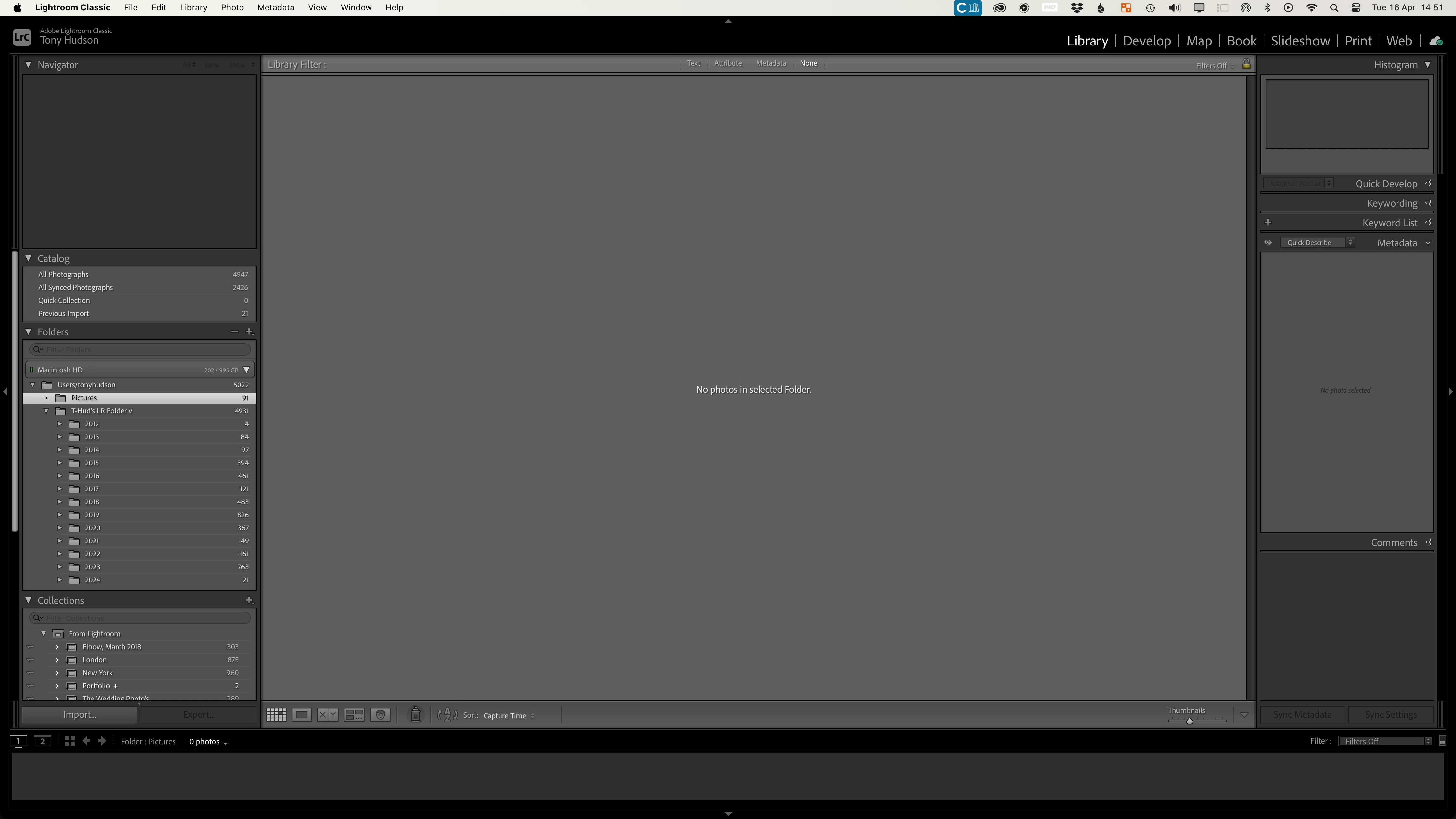Switch to second monitor display button
Image resolution: width=1456 pixels, height=819 pixels.
coord(42,741)
